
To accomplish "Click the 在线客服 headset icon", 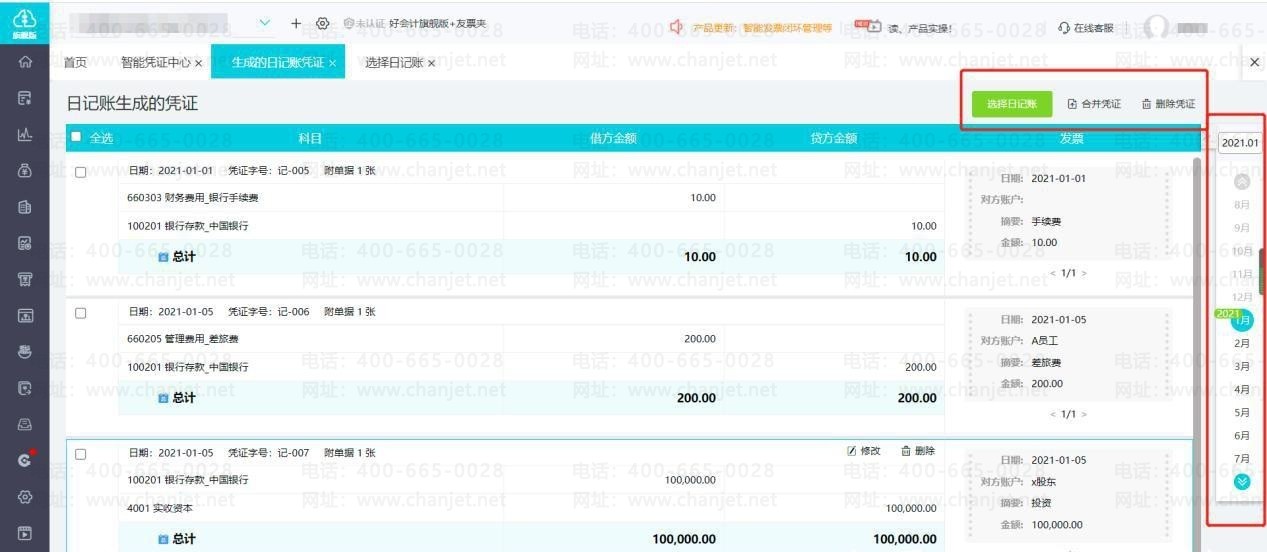I will click(x=1064, y=28).
